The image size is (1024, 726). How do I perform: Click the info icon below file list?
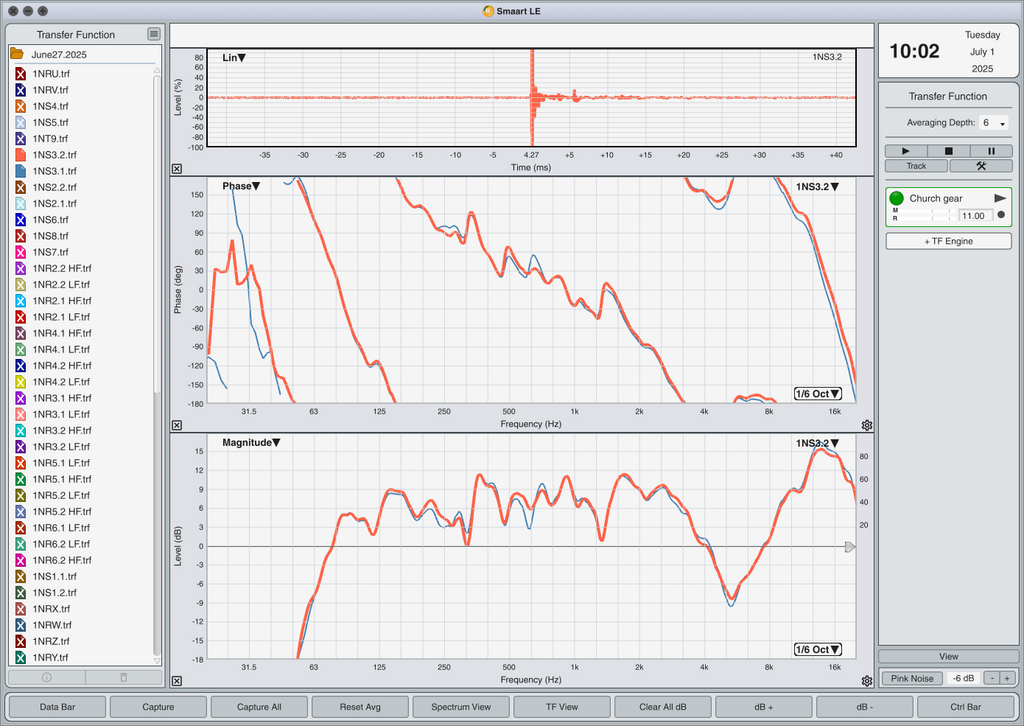click(46, 678)
